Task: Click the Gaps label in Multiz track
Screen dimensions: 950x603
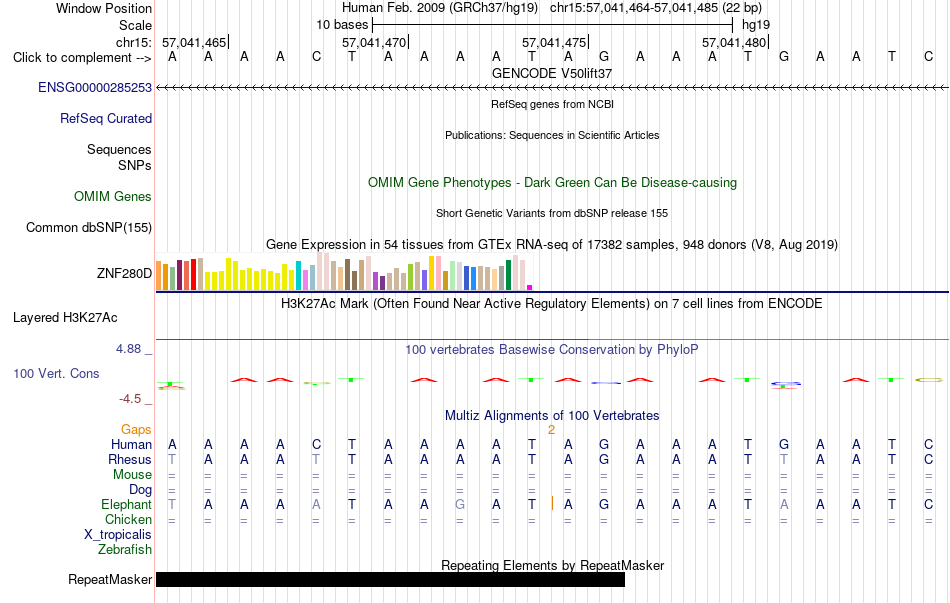Action: coord(136,430)
